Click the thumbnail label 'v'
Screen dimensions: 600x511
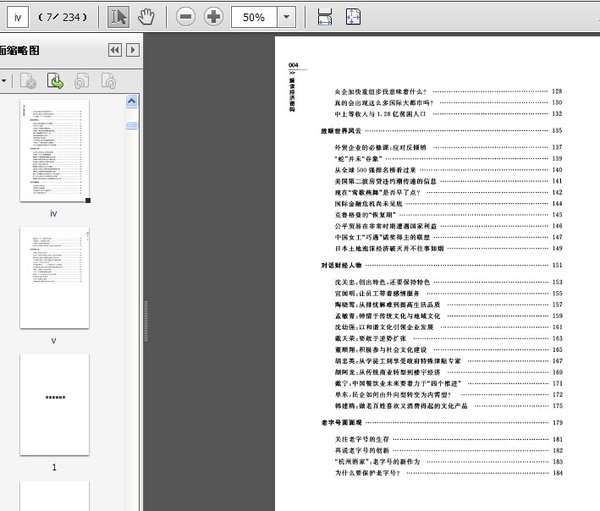click(x=54, y=341)
